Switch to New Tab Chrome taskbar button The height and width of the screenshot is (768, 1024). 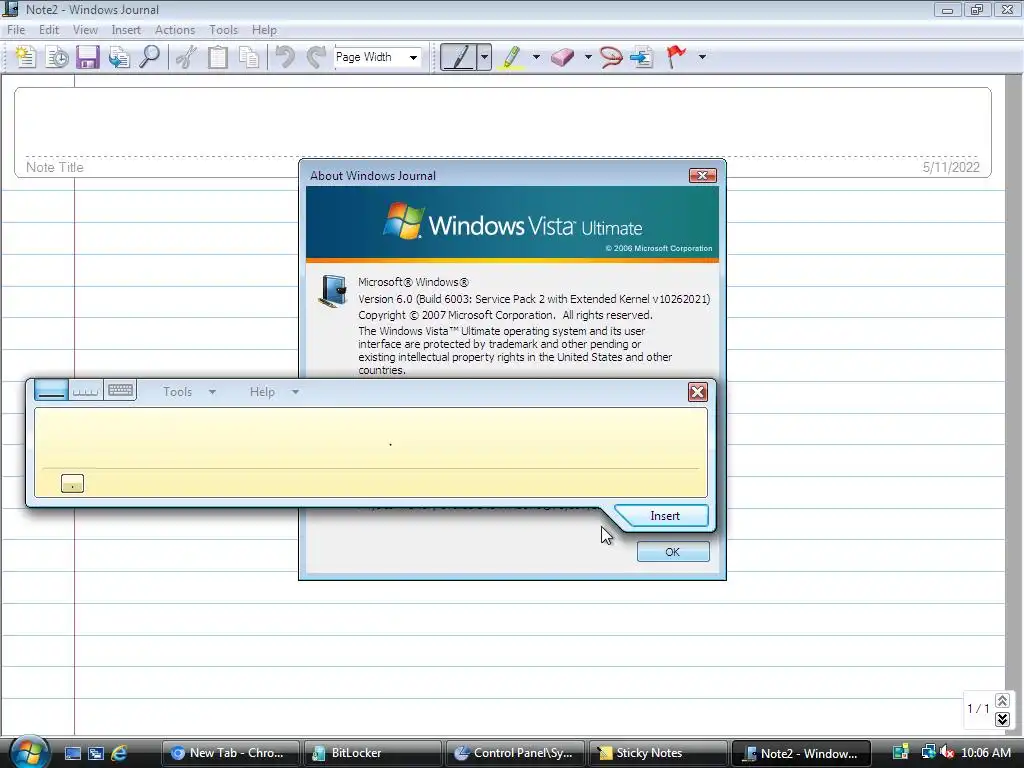point(230,753)
